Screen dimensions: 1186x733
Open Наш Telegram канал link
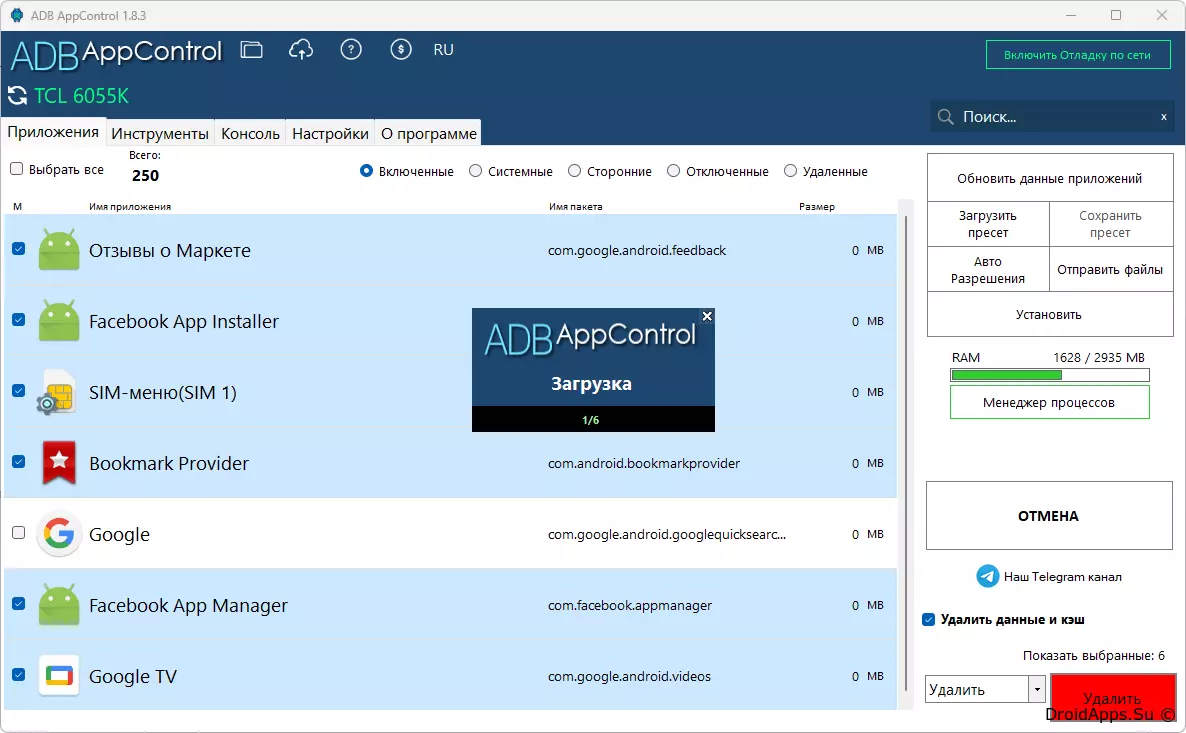click(1062, 576)
